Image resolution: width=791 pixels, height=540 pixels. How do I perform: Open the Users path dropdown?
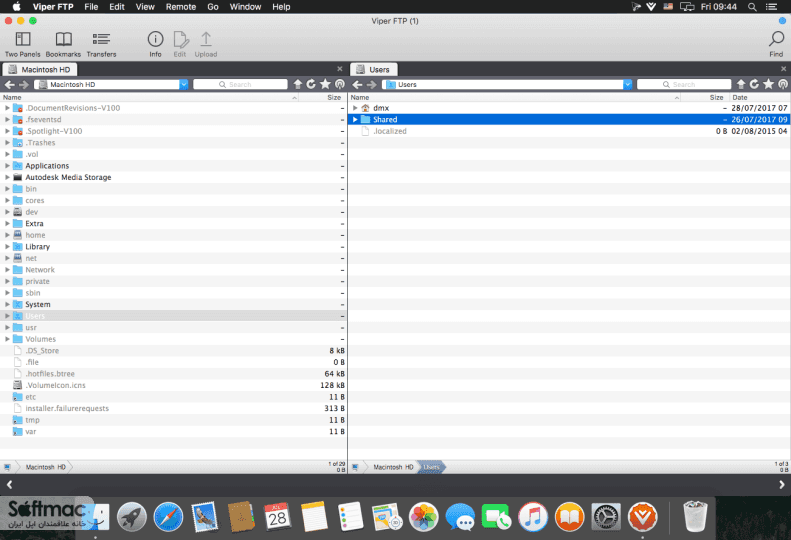[x=628, y=84]
